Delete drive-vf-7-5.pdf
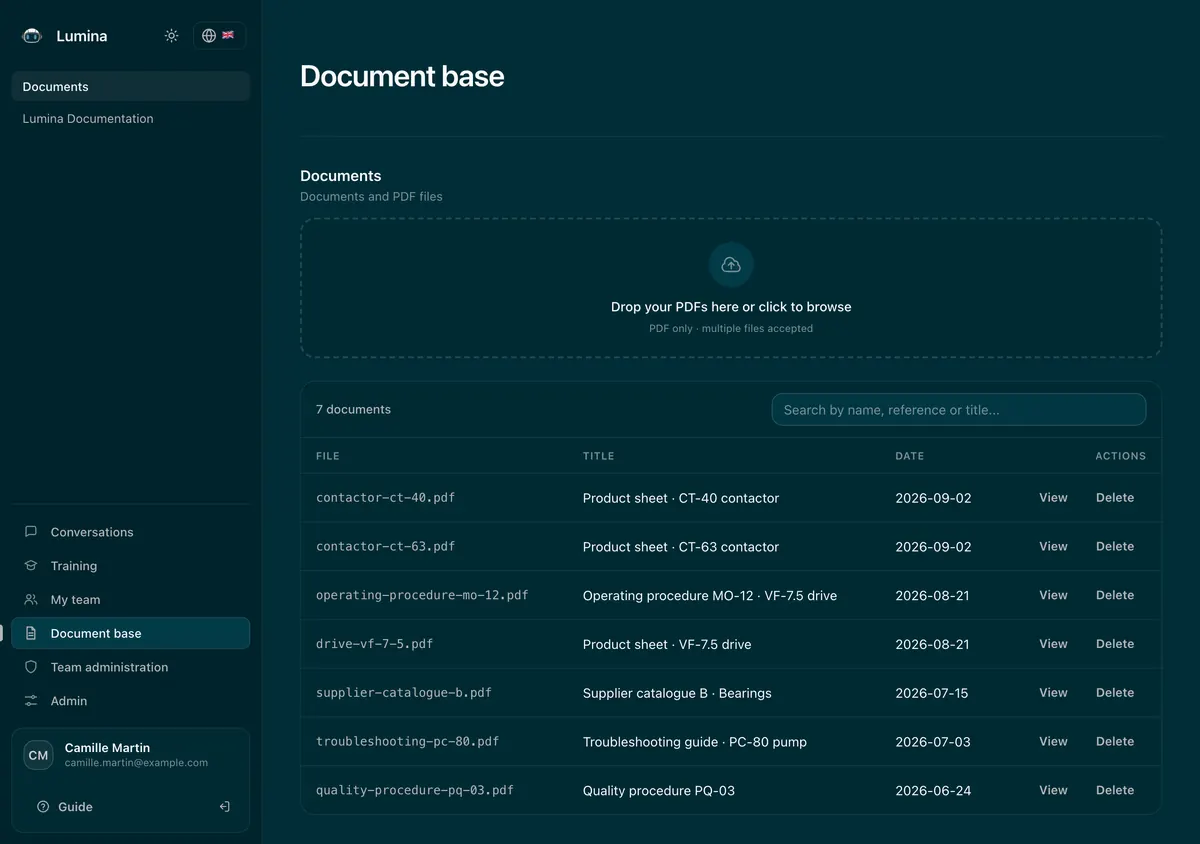Screen dimensions: 1200x844 click(x=1115, y=644)
